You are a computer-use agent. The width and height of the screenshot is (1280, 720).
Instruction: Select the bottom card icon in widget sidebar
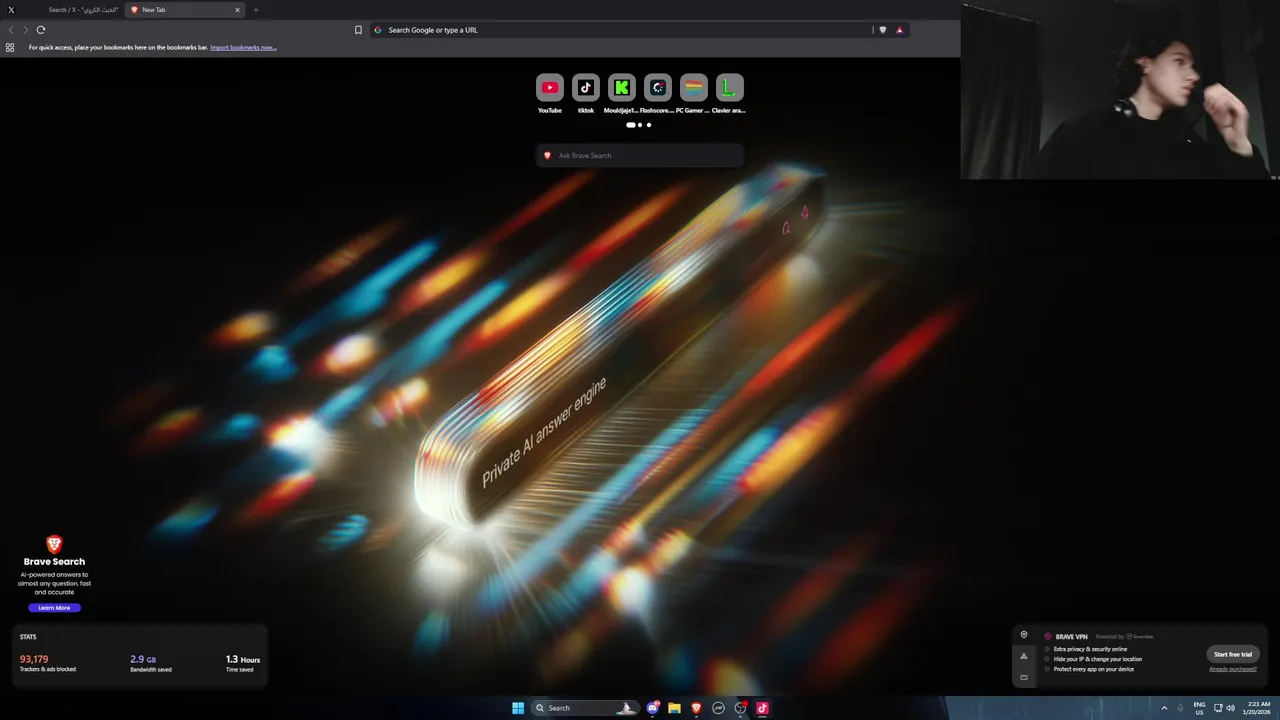(1023, 677)
